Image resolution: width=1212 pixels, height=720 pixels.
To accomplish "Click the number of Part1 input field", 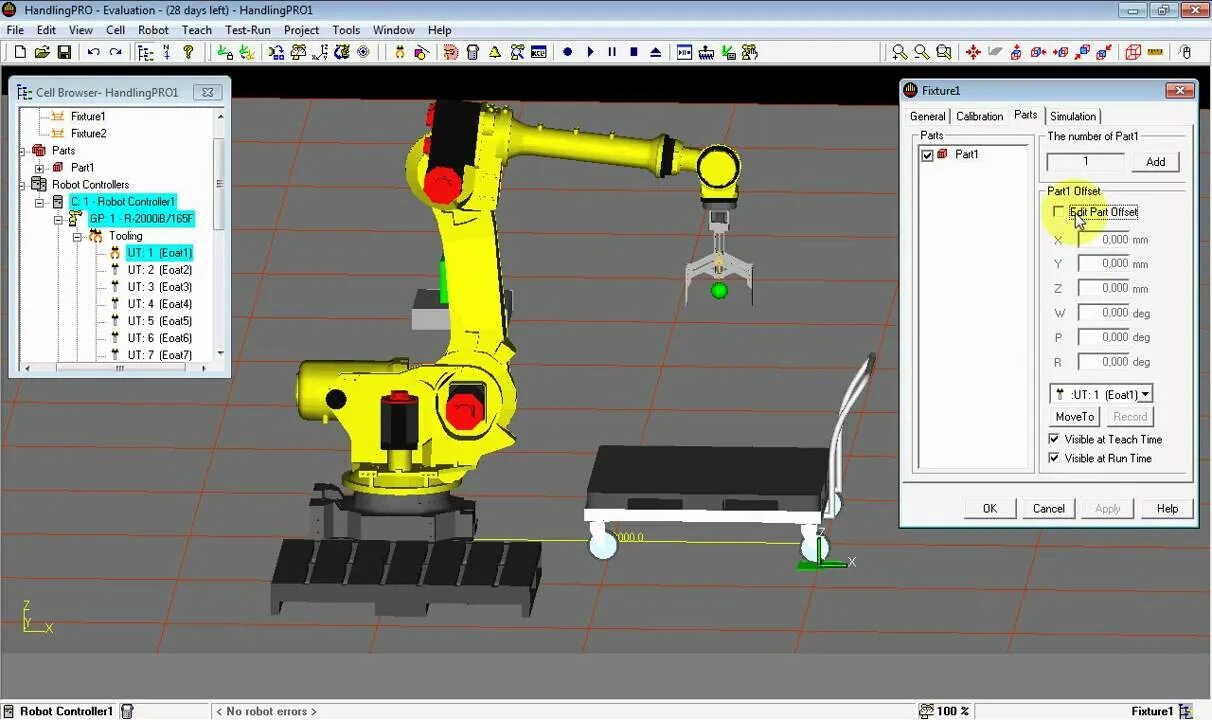I will [1086, 162].
